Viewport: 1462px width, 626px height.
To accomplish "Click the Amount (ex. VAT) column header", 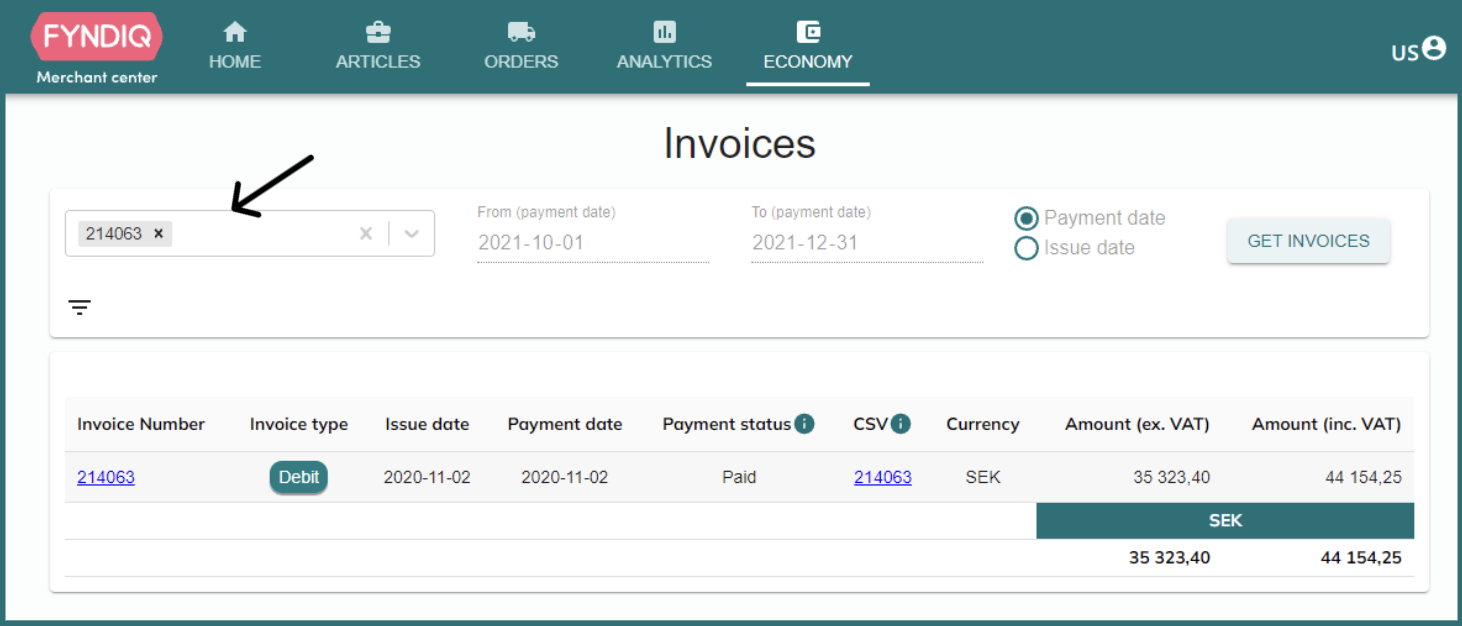I will 1137,424.
